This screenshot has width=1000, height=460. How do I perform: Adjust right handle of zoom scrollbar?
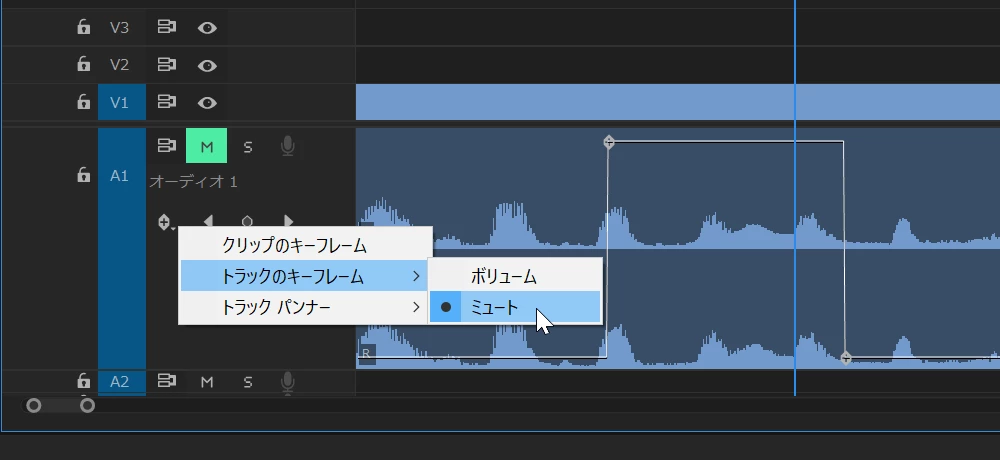pyautogui.click(x=87, y=405)
